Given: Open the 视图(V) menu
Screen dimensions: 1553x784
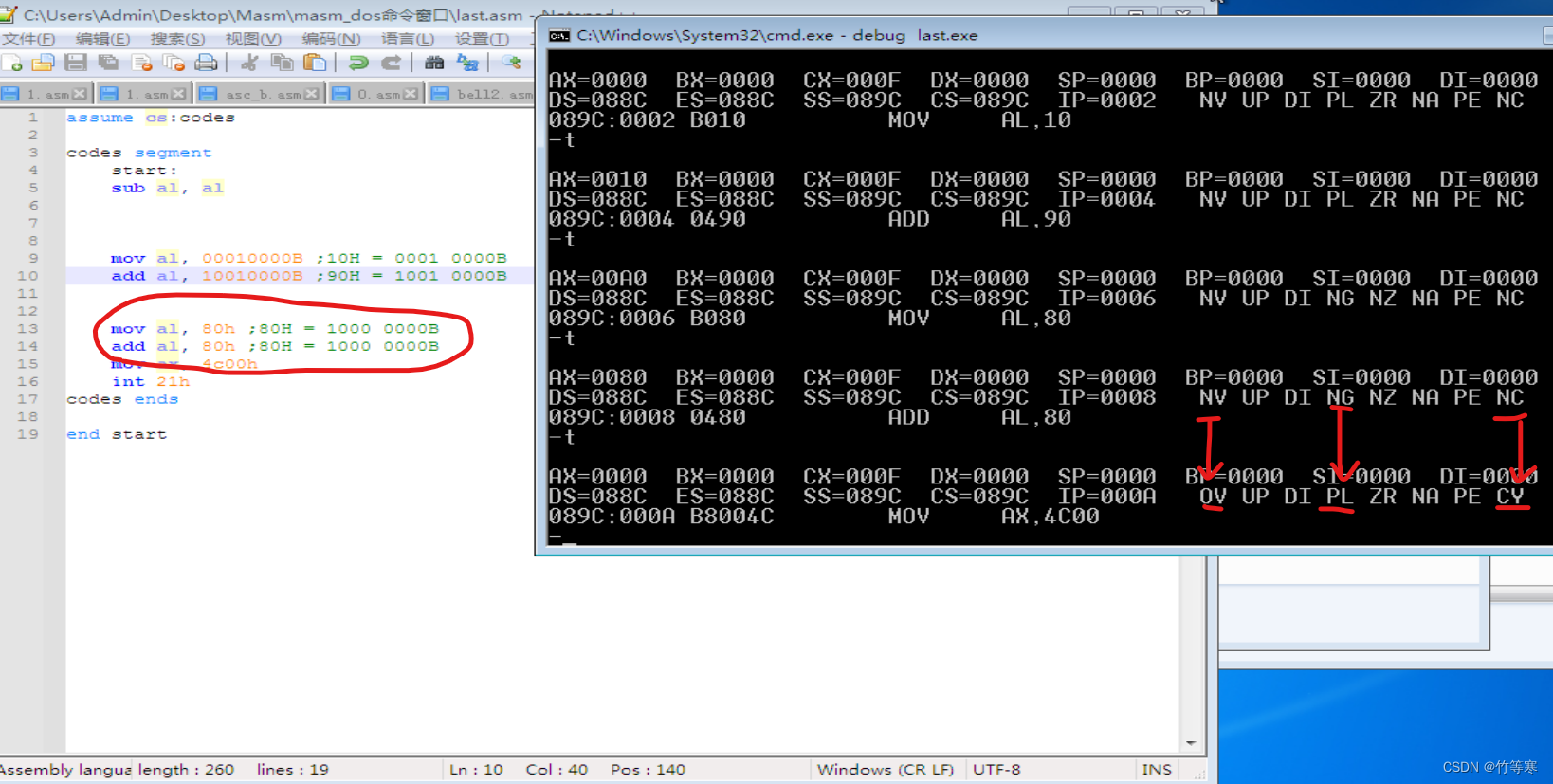Looking at the screenshot, I should (x=253, y=39).
